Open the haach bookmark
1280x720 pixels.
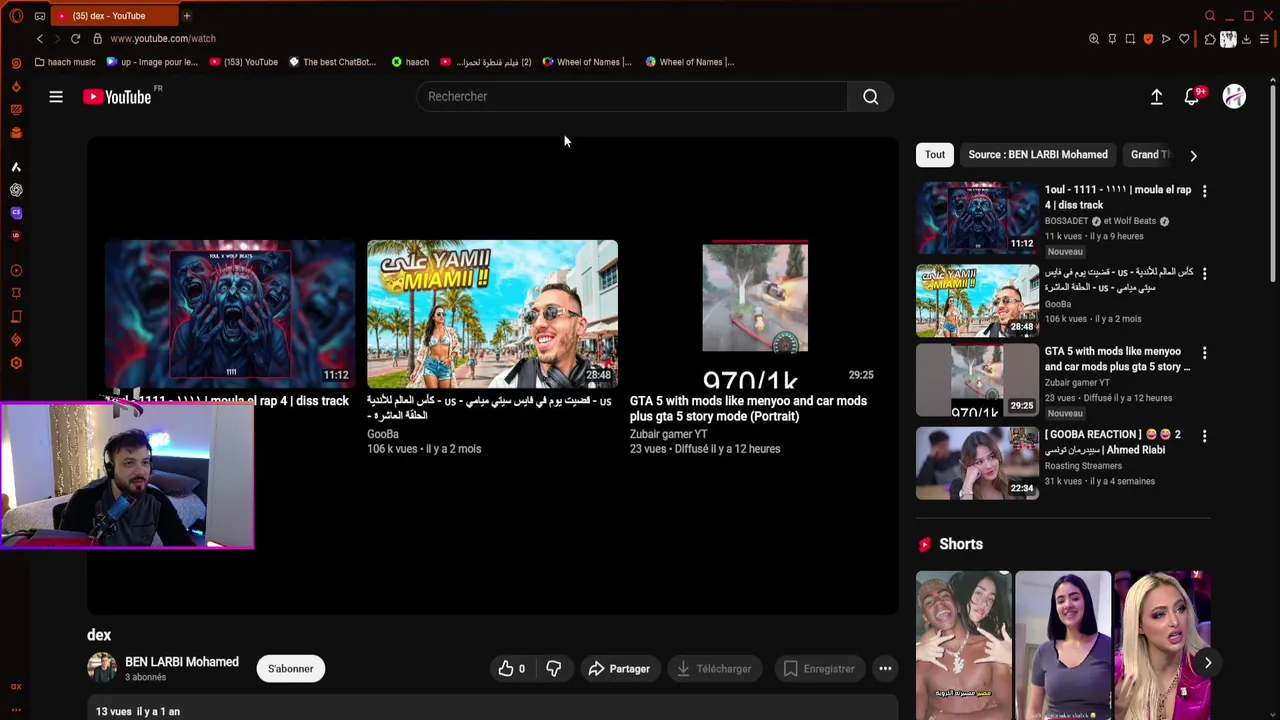[410, 62]
